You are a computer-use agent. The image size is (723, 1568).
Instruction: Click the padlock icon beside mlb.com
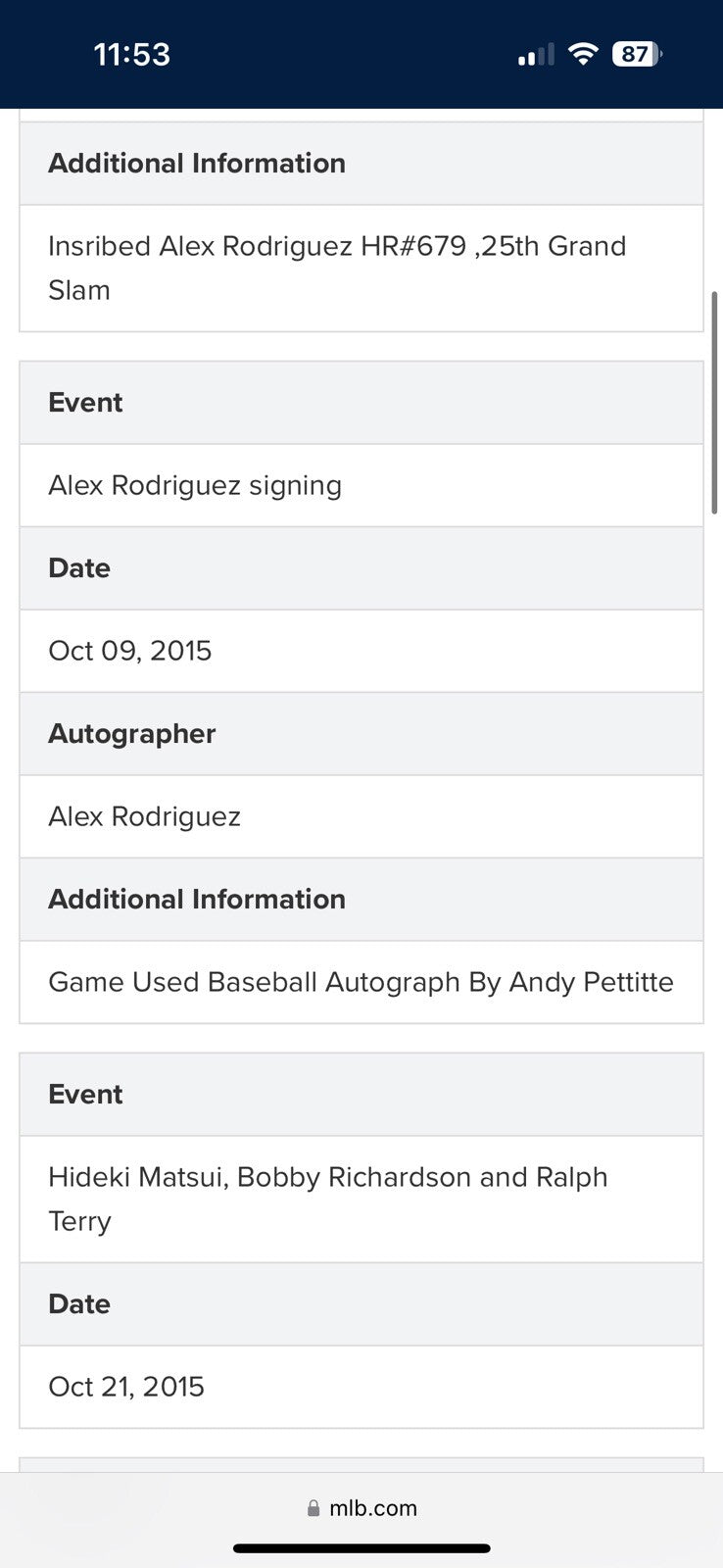pyautogui.click(x=313, y=1508)
